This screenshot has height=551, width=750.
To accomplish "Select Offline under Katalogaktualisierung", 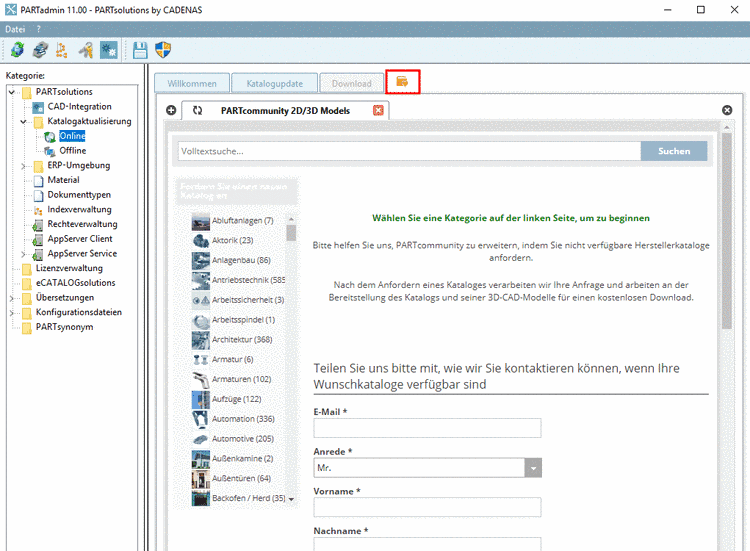I will pos(73,151).
